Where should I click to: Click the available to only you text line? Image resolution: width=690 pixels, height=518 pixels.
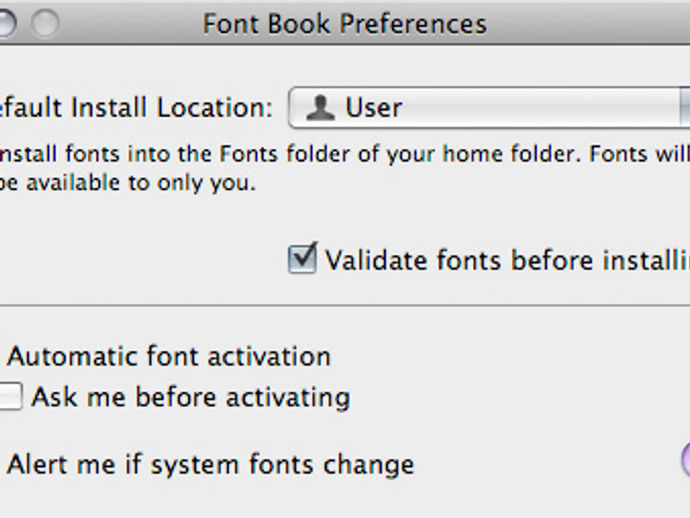(x=128, y=183)
